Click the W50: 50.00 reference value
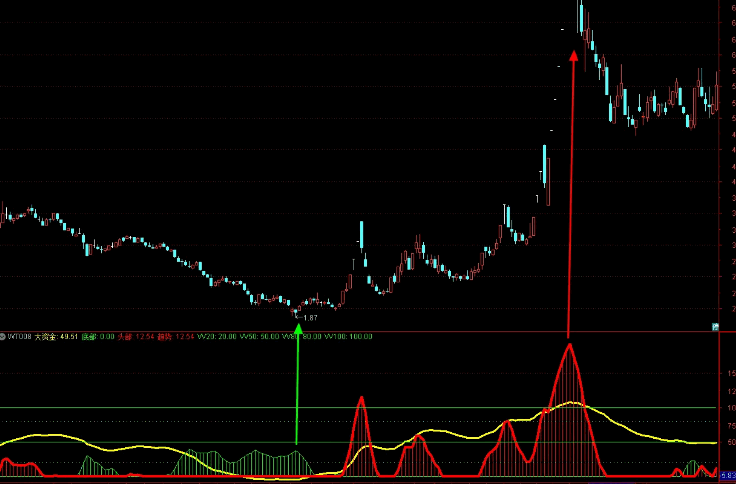The height and width of the screenshot is (484, 736). pos(259,337)
